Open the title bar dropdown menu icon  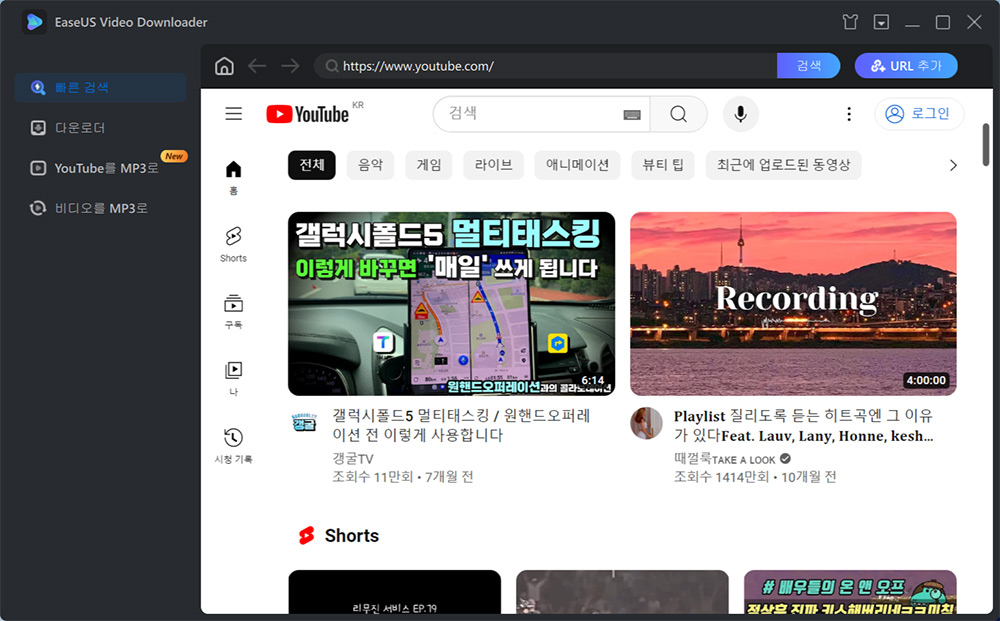coord(881,22)
